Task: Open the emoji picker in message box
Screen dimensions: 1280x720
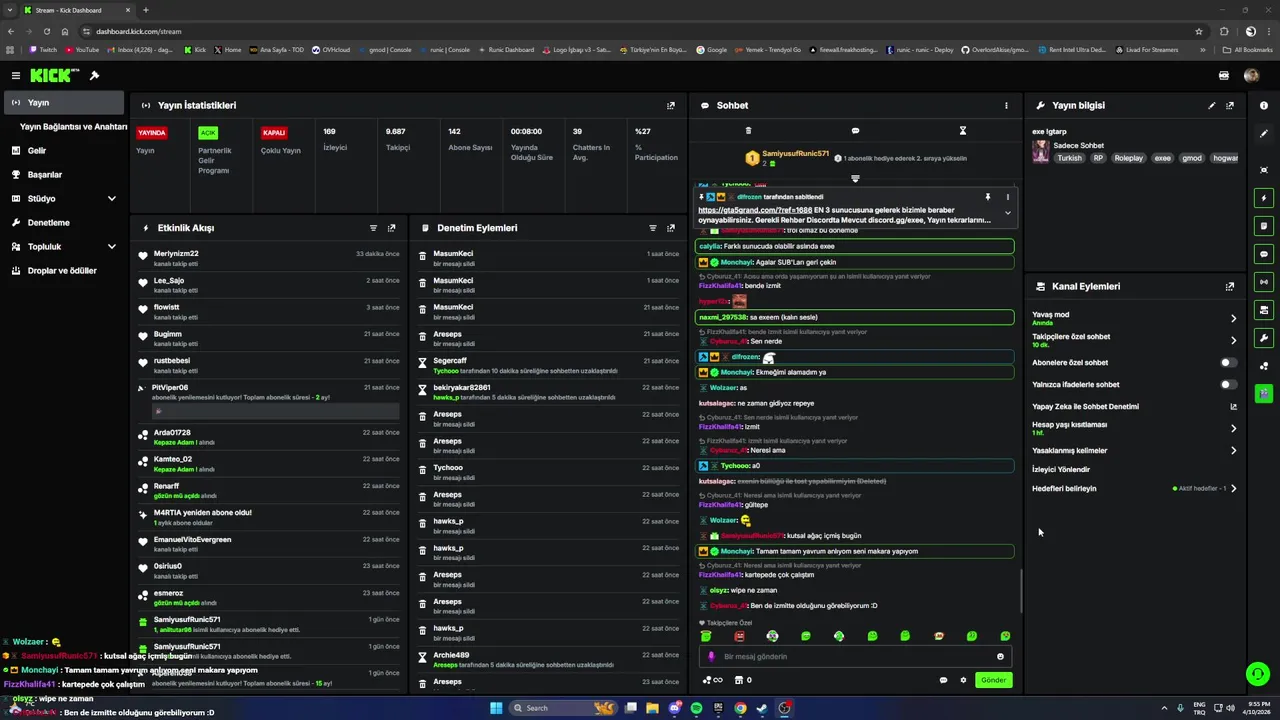Action: 1000,657
